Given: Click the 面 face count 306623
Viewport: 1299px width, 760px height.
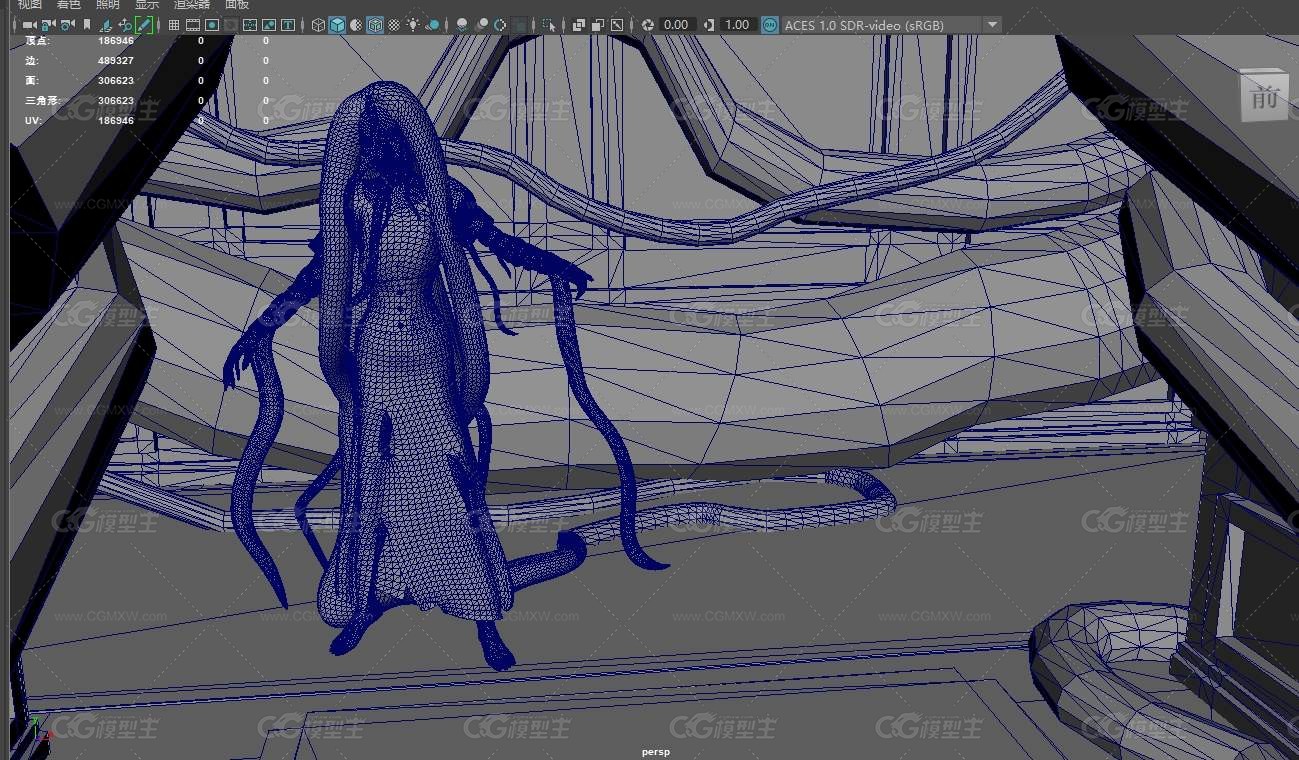Looking at the screenshot, I should (116, 81).
